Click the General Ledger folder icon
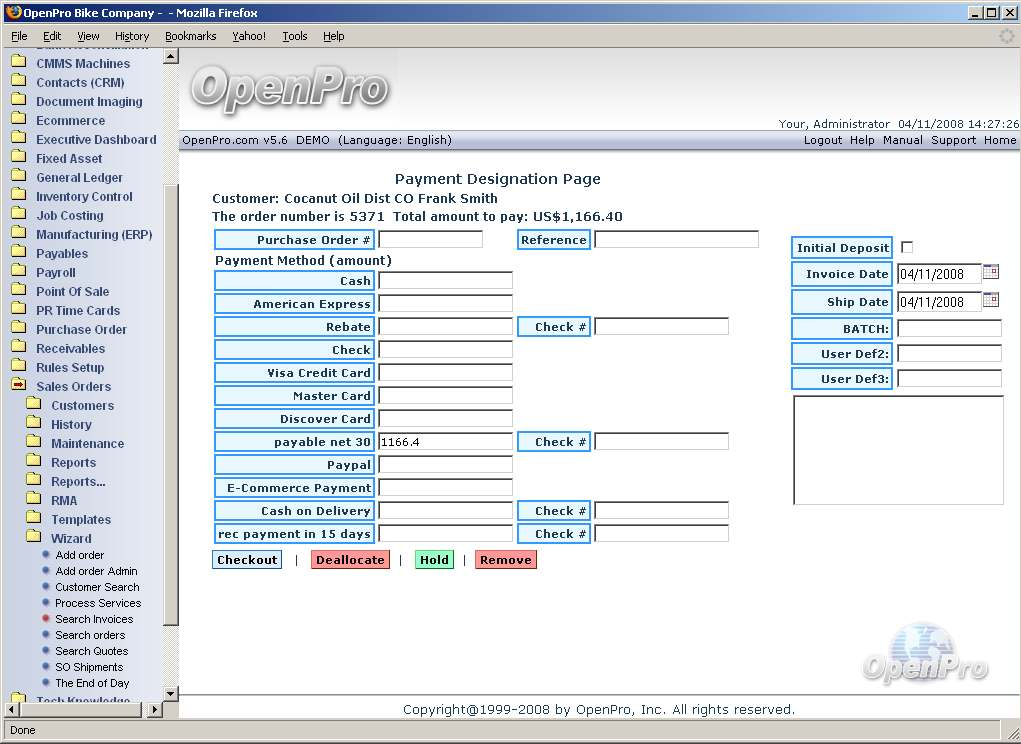This screenshot has width=1021, height=744. [18, 177]
